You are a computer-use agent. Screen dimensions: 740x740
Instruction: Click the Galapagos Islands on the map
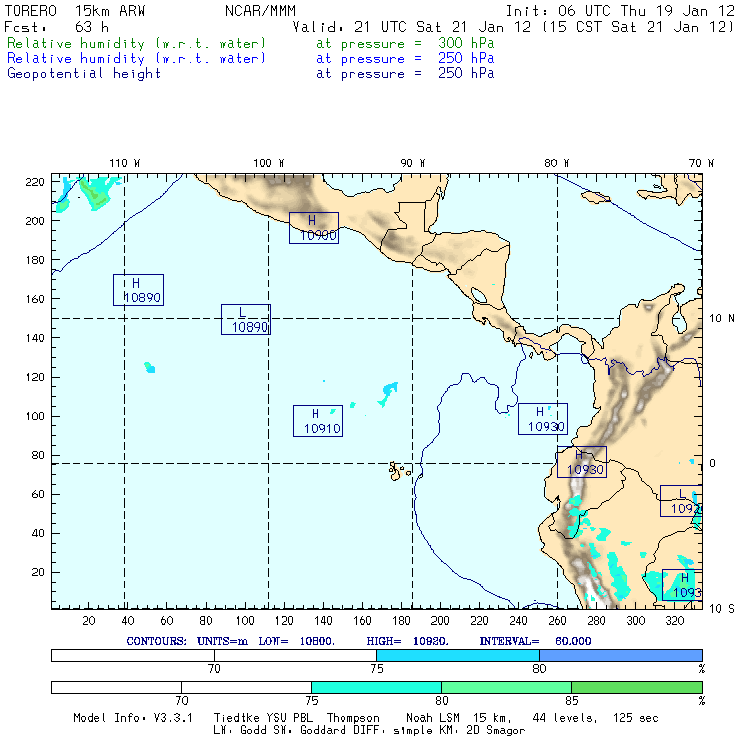pyautogui.click(x=399, y=471)
